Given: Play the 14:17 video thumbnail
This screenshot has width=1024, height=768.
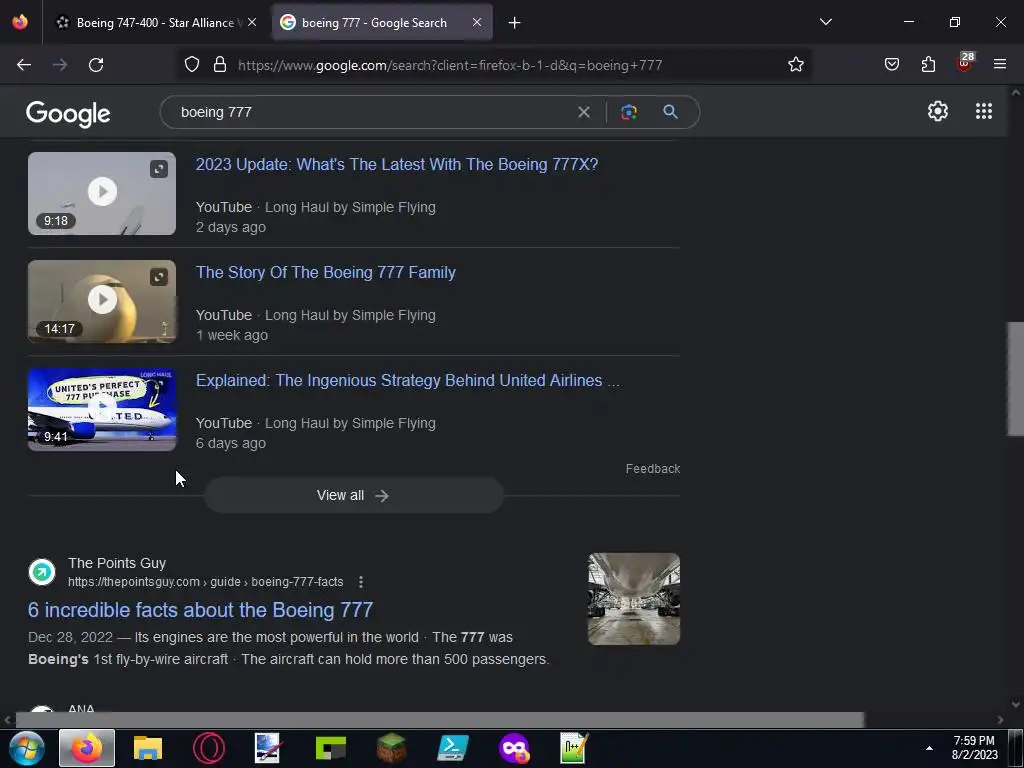Looking at the screenshot, I should [102, 301].
